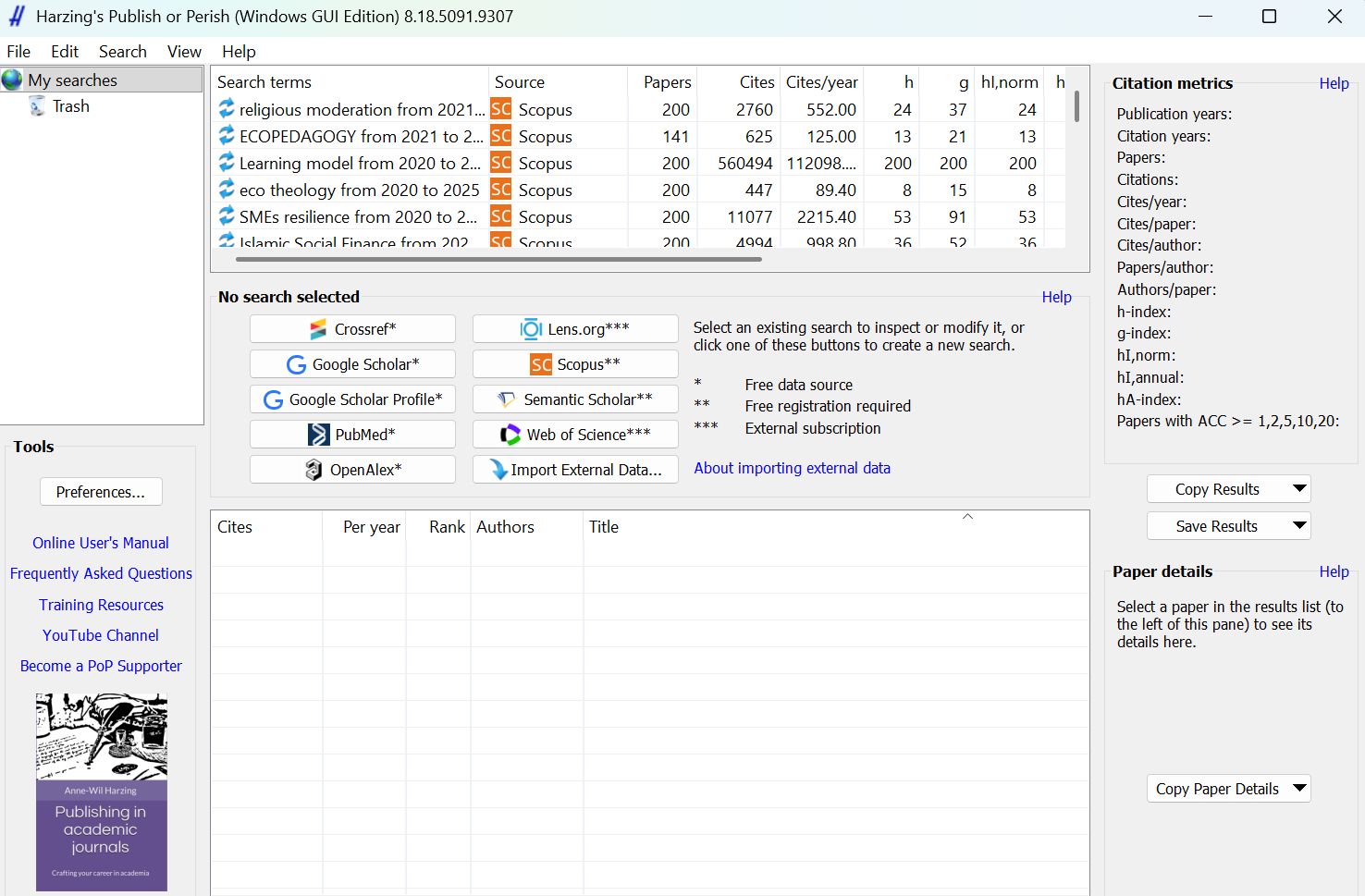Click the Import External Data button
The height and width of the screenshot is (896, 1365).
click(575, 470)
